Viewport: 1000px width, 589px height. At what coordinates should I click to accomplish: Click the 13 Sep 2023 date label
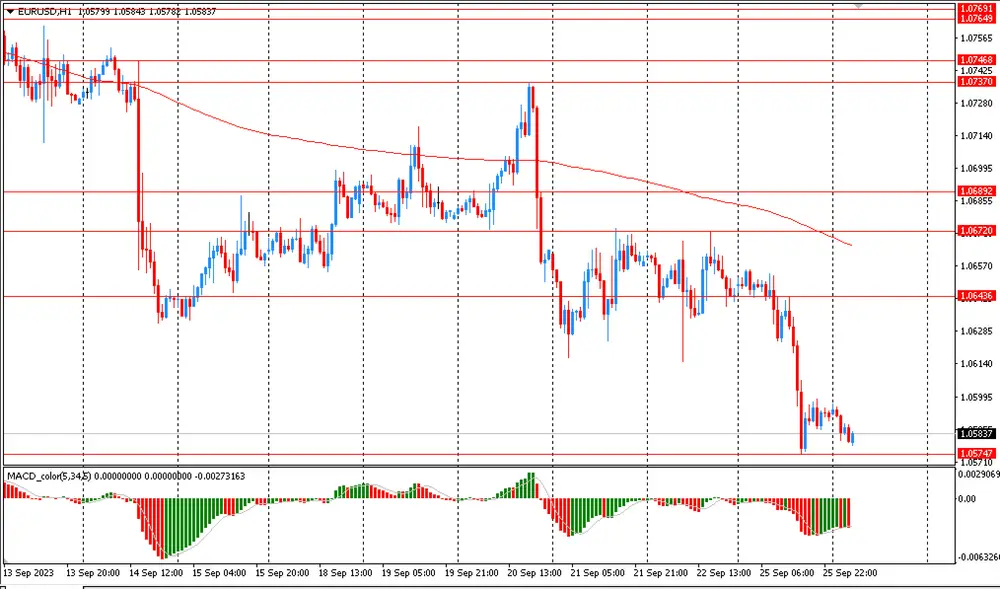28,574
